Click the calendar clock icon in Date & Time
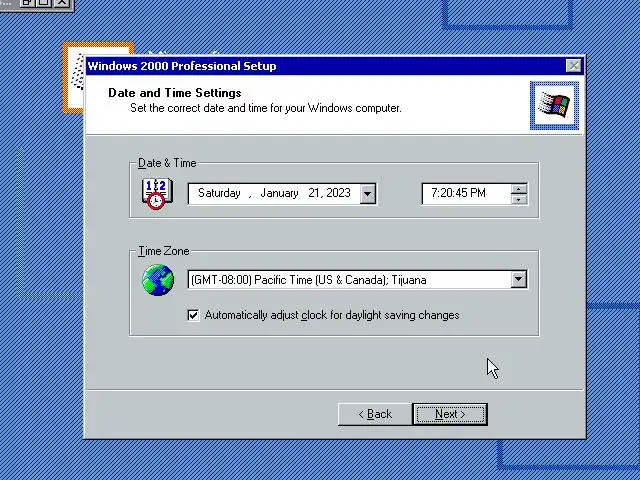This screenshot has height=480, width=640. pyautogui.click(x=157, y=194)
